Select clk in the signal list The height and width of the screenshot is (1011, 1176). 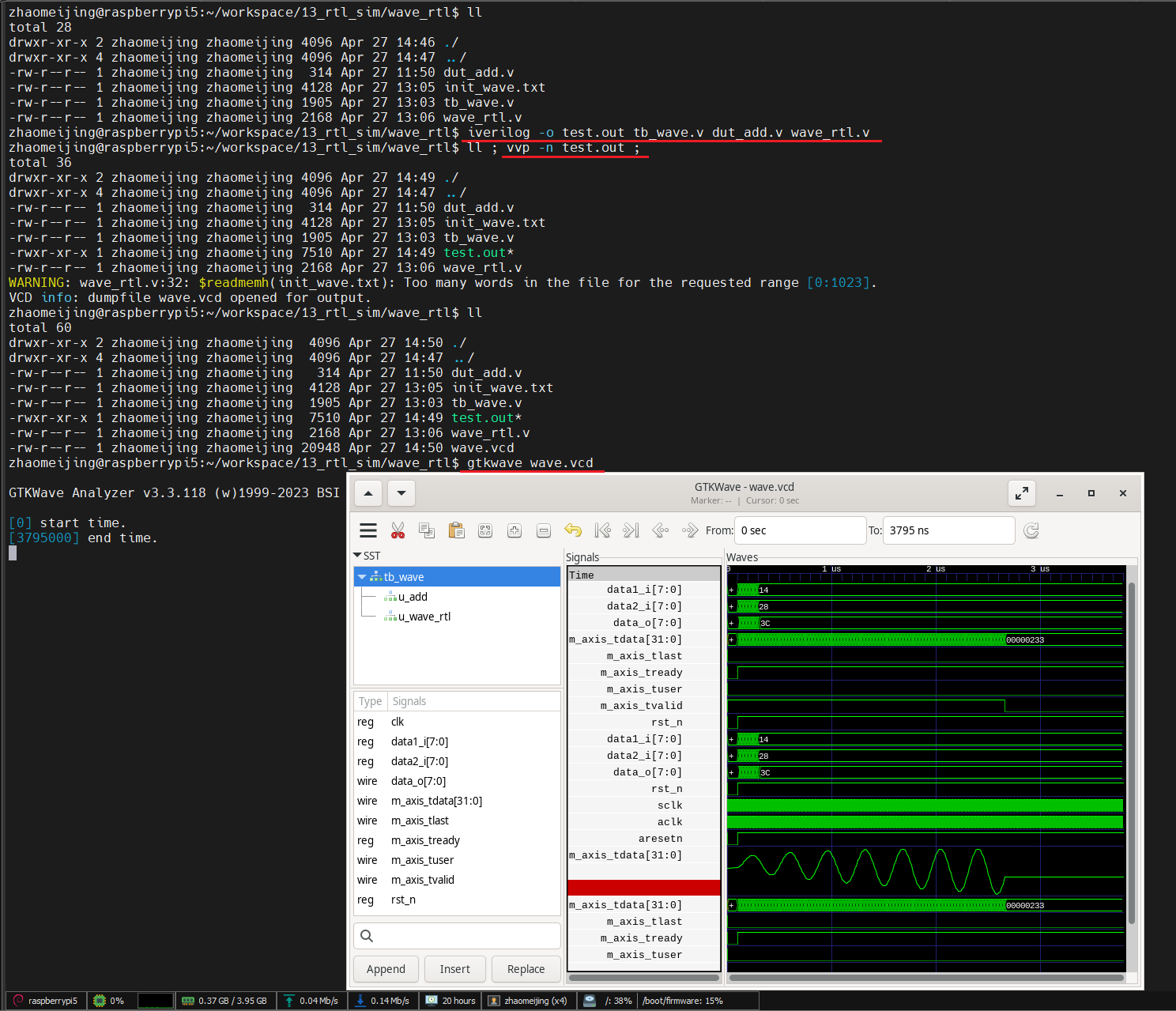click(457, 722)
